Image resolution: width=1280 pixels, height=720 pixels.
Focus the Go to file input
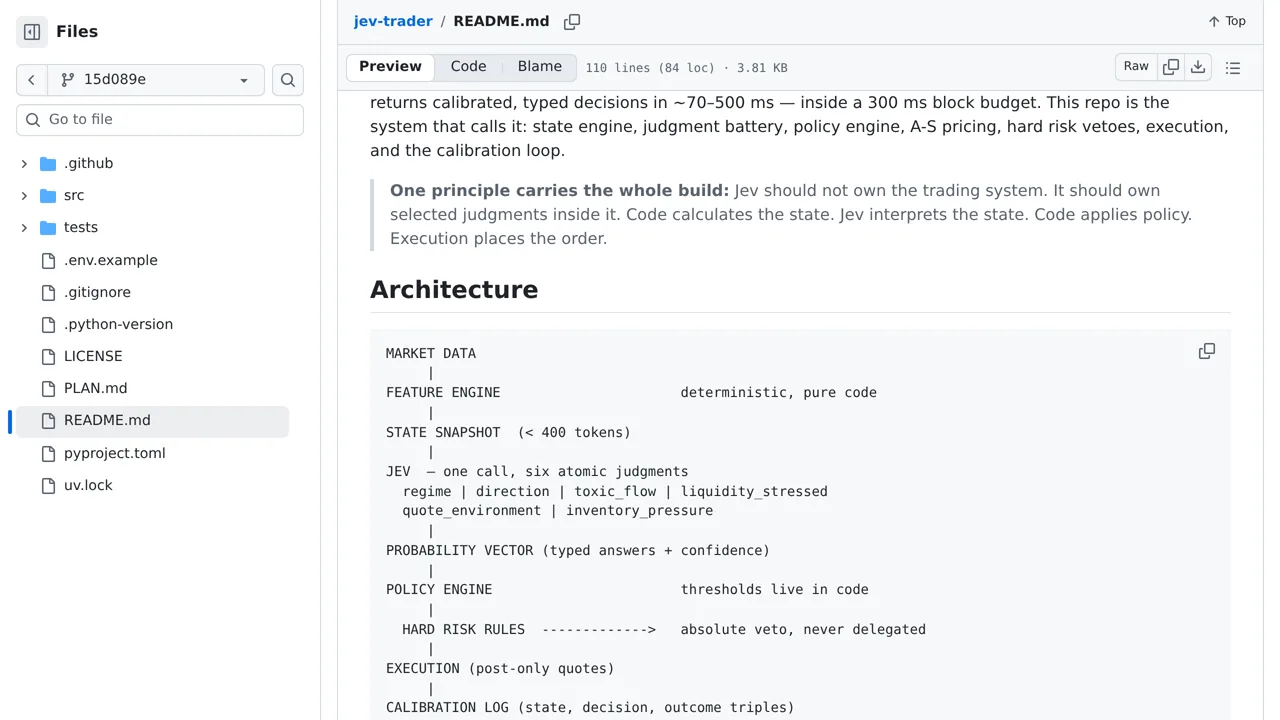(x=160, y=120)
